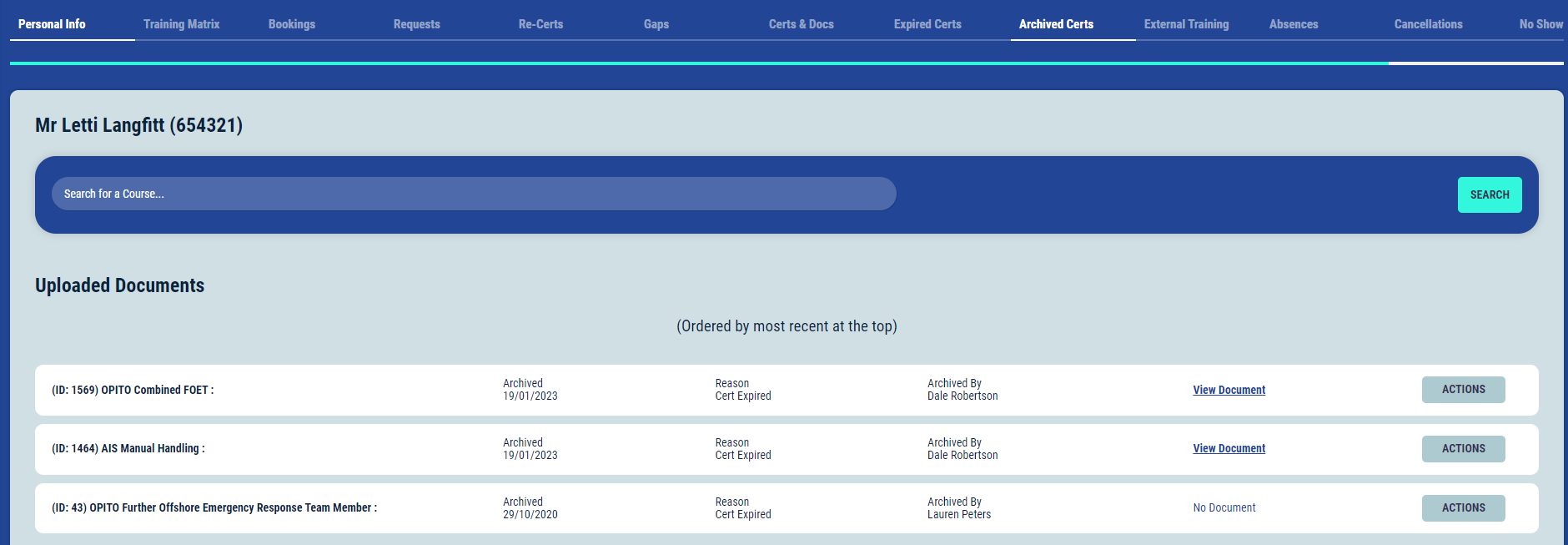
Task: Open the Certs & Docs tab
Action: (801, 24)
